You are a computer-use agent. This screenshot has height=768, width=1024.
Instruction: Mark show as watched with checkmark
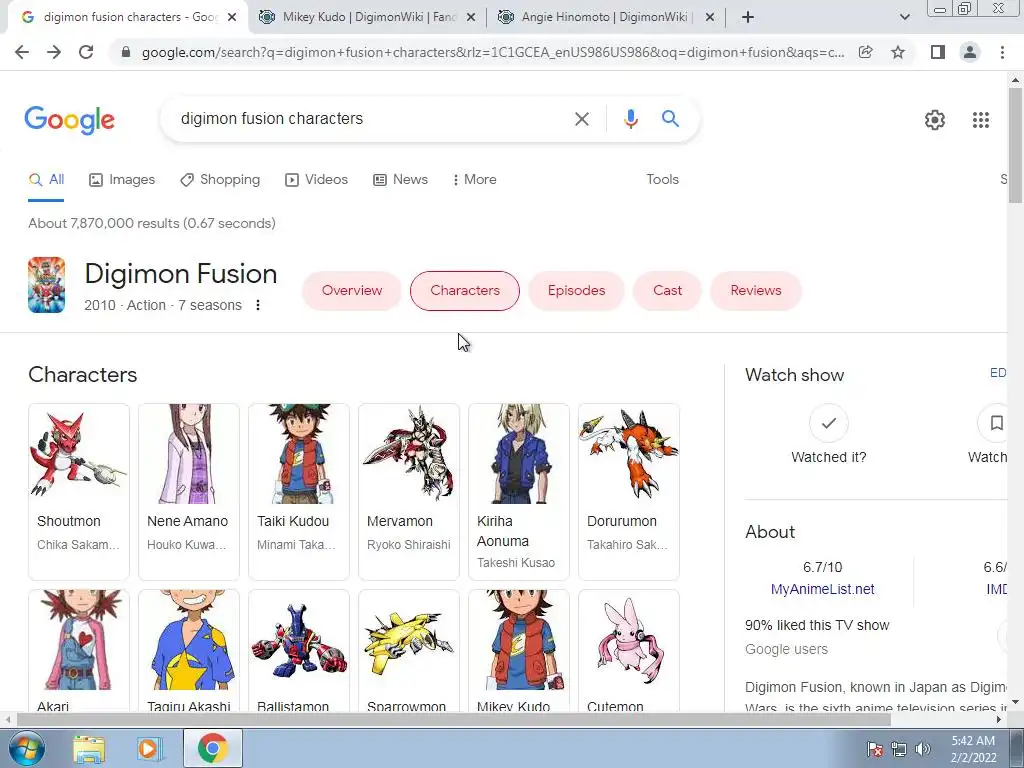829,423
